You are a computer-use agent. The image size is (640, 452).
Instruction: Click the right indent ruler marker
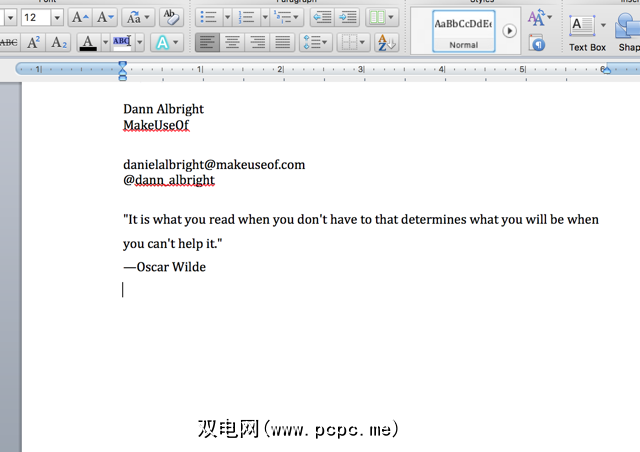click(x=607, y=71)
